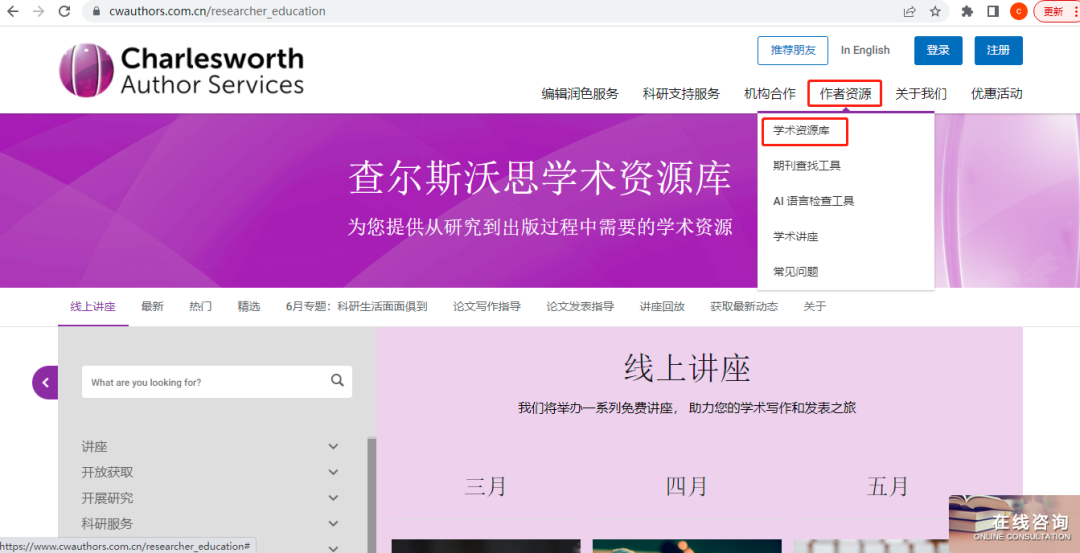Click the lock icon in the address bar
This screenshot has height=553, width=1080.
point(96,12)
